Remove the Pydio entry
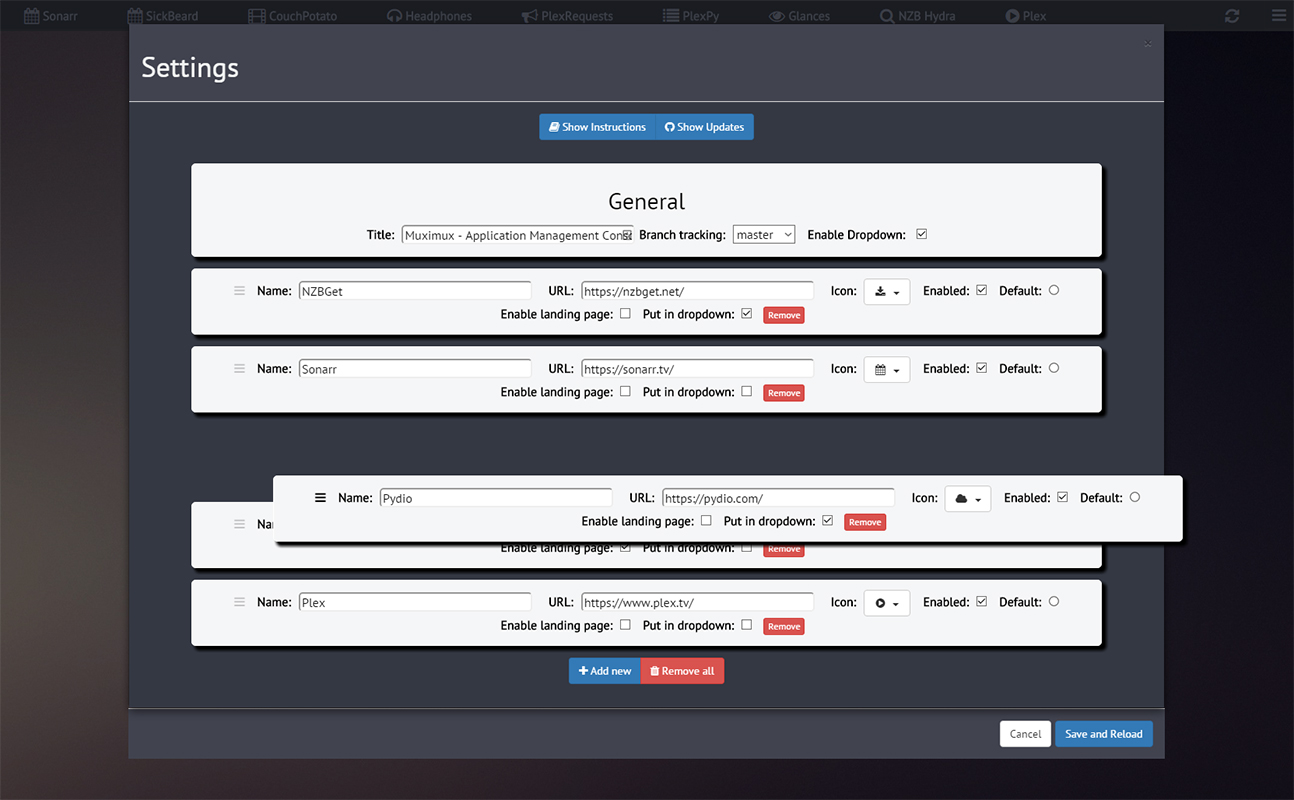The height and width of the screenshot is (800, 1294). 865,522
